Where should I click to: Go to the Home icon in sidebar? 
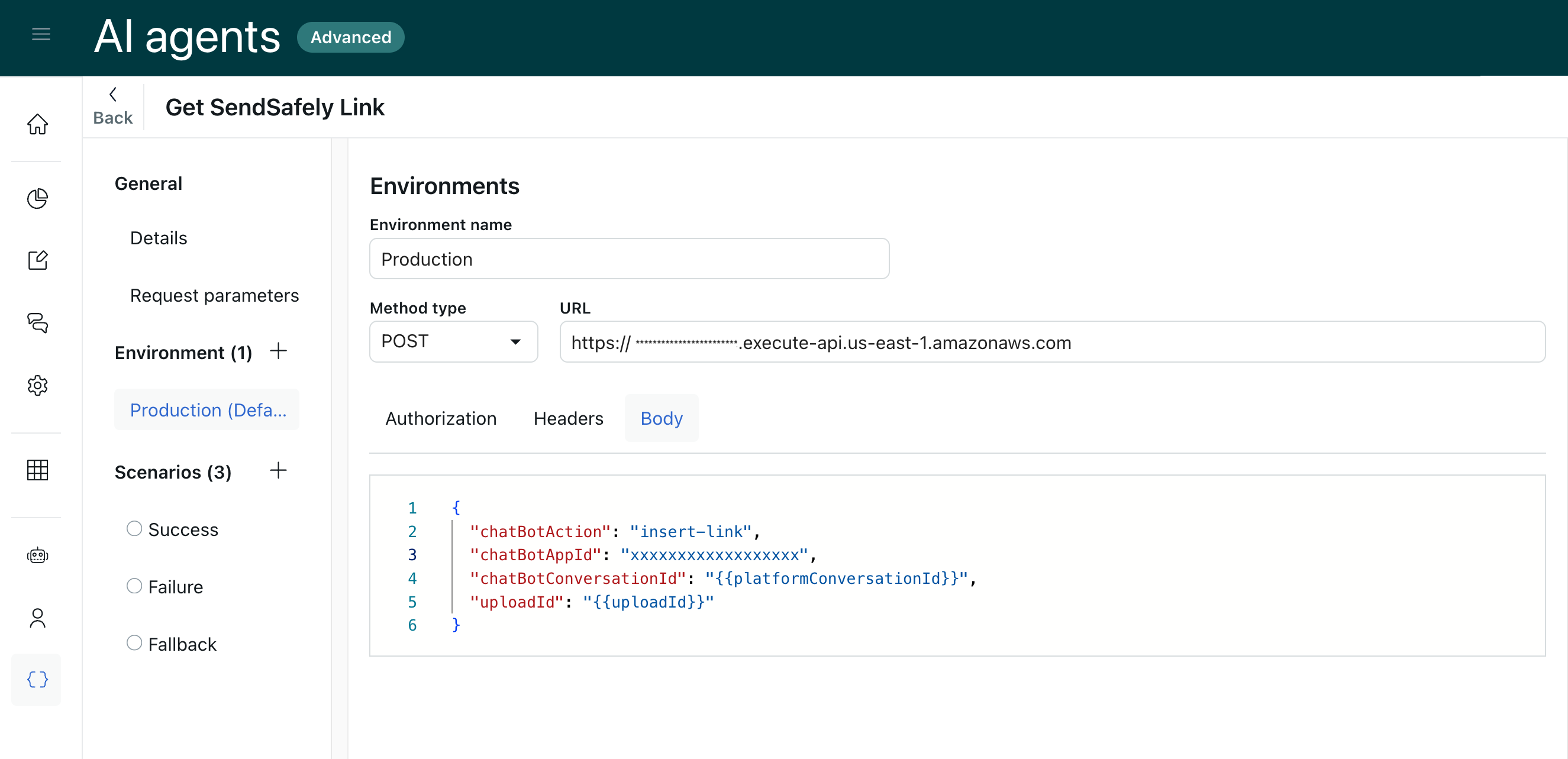(x=37, y=124)
